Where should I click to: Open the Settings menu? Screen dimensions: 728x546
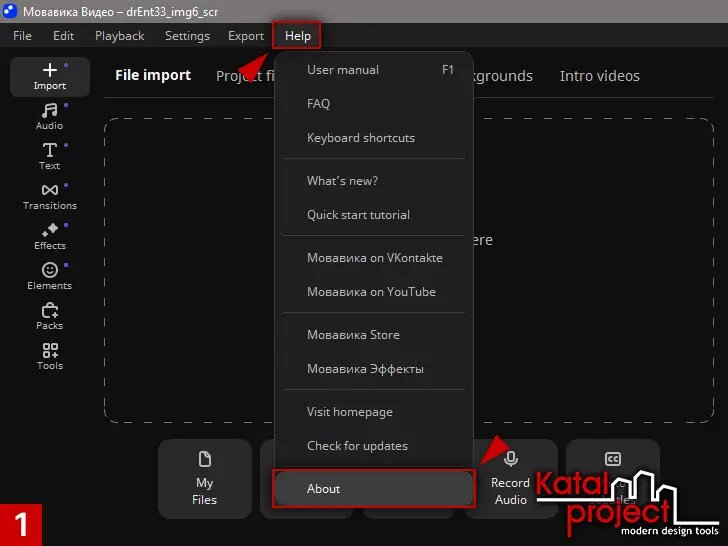tap(187, 36)
